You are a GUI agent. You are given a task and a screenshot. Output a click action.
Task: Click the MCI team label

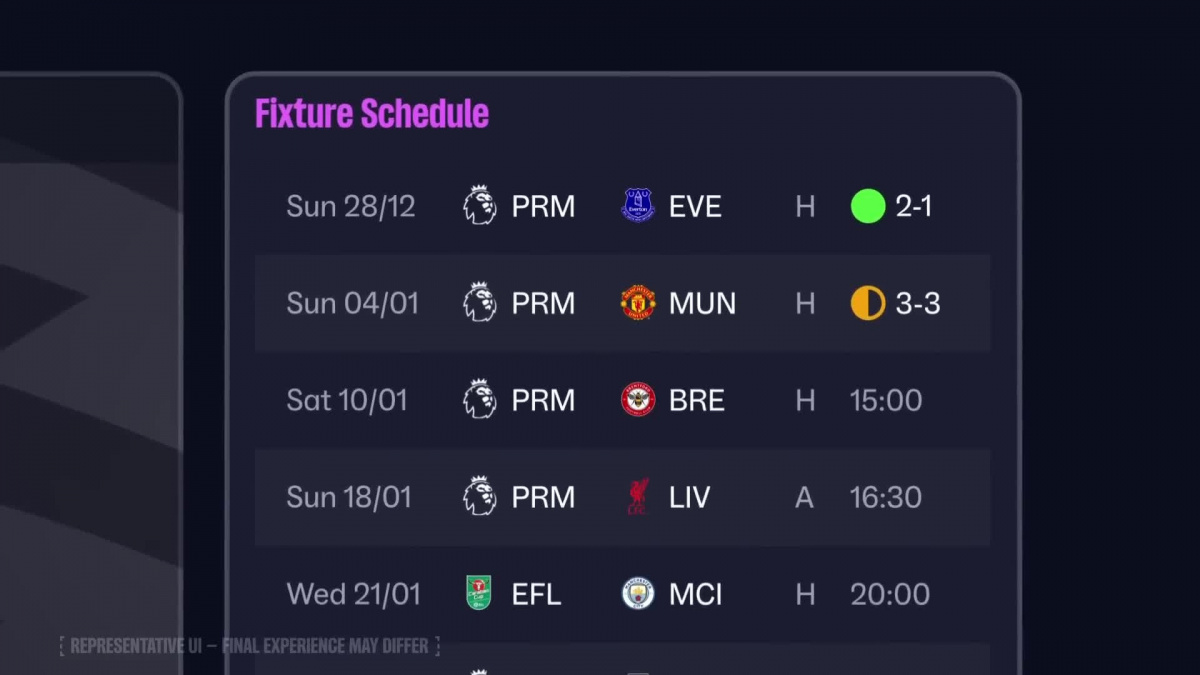[x=696, y=594]
